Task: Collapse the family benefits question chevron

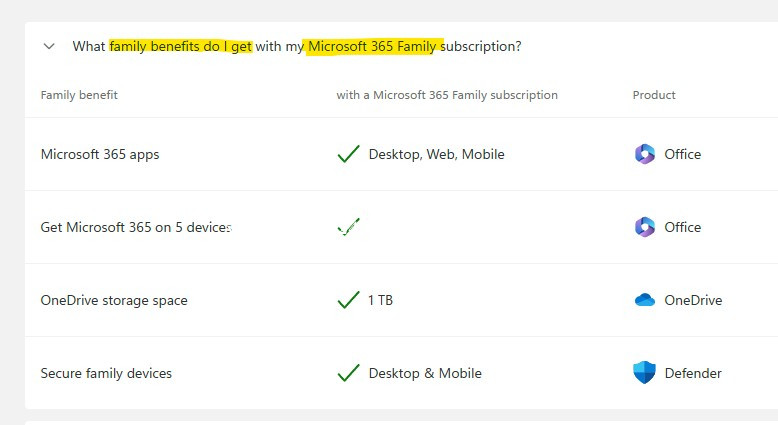Action: coord(49,46)
